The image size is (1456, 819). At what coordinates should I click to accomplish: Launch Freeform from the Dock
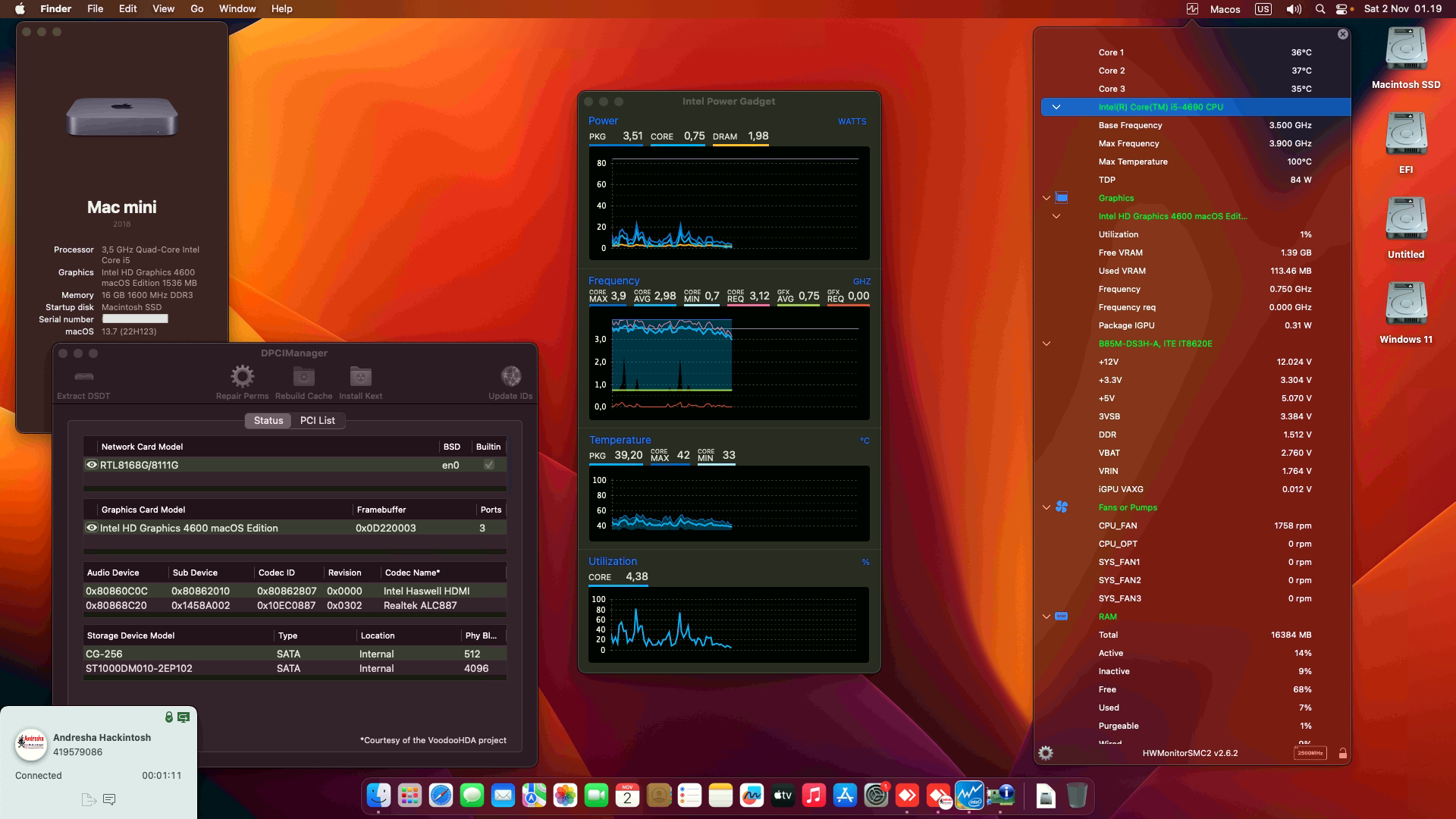[752, 795]
